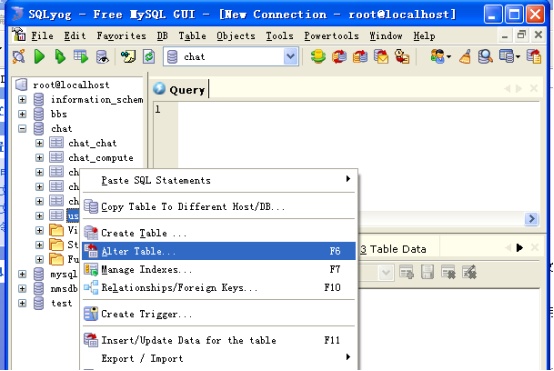
Task: Open the Export / Import submenu
Action: pos(219,358)
